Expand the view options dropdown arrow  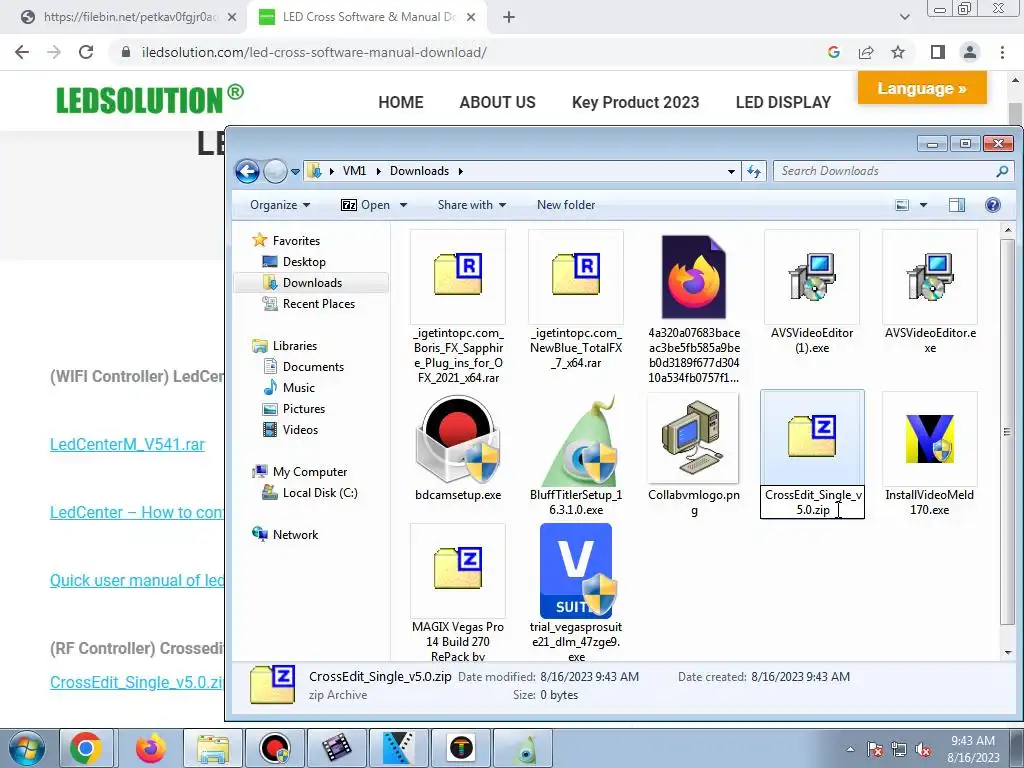pos(923,205)
